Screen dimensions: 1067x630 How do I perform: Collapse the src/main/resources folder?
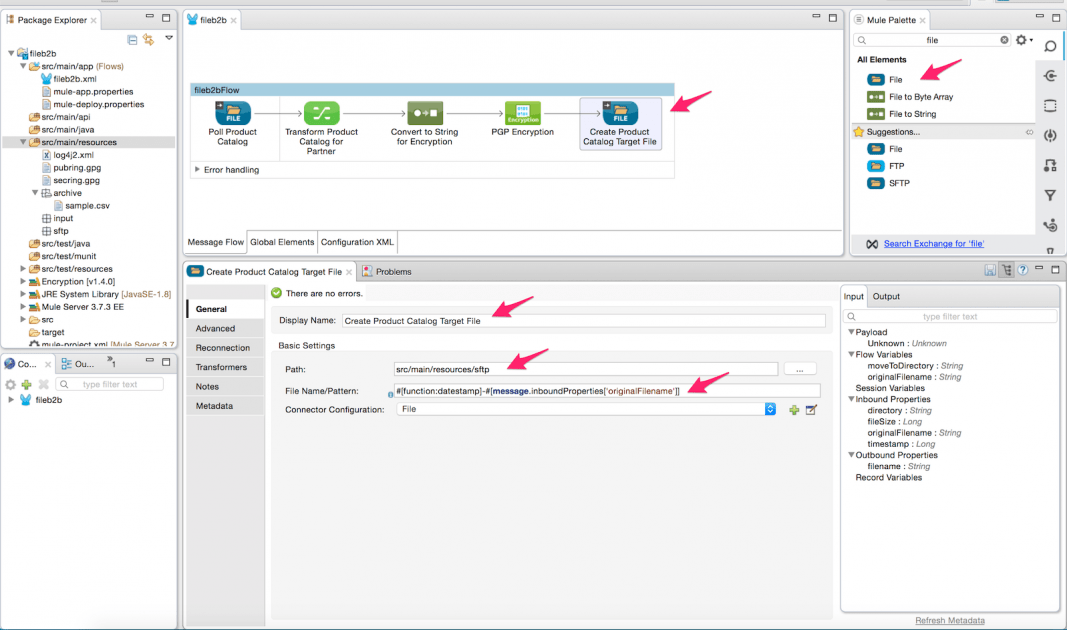click(23, 141)
